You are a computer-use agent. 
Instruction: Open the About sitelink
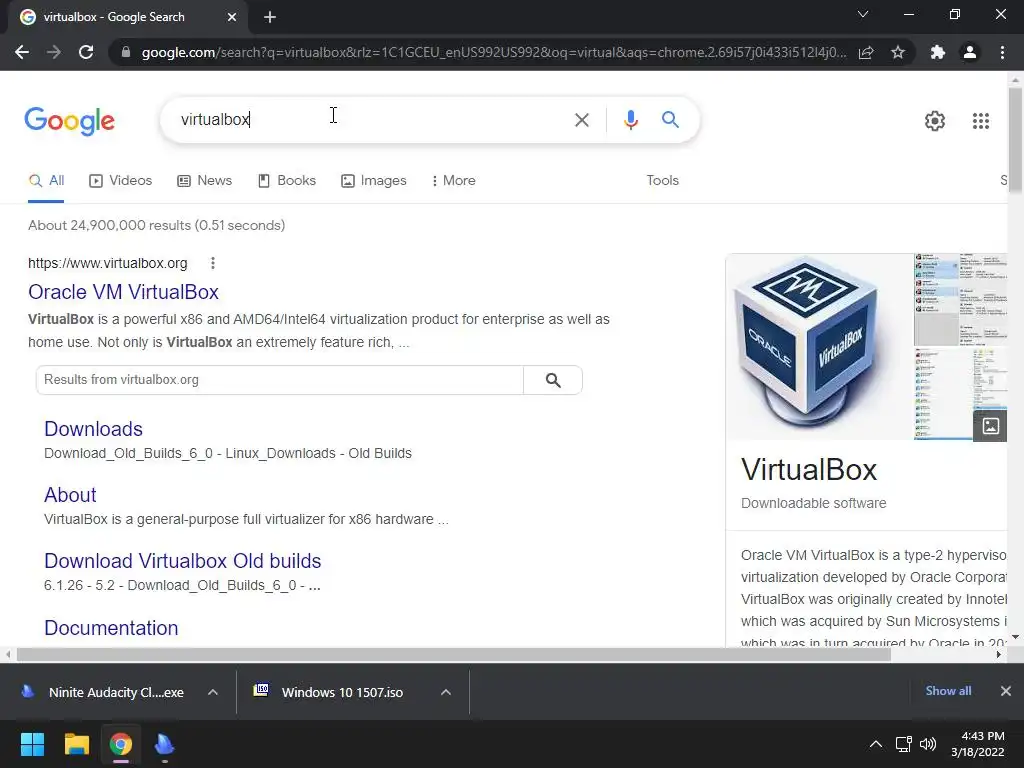[70, 495]
